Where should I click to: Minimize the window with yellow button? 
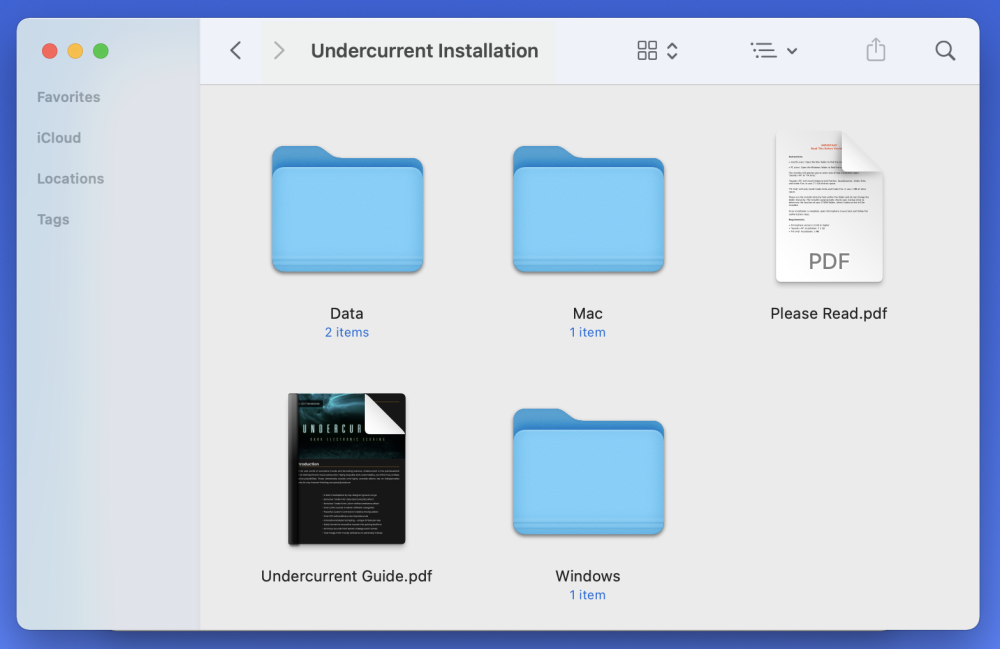tap(75, 51)
